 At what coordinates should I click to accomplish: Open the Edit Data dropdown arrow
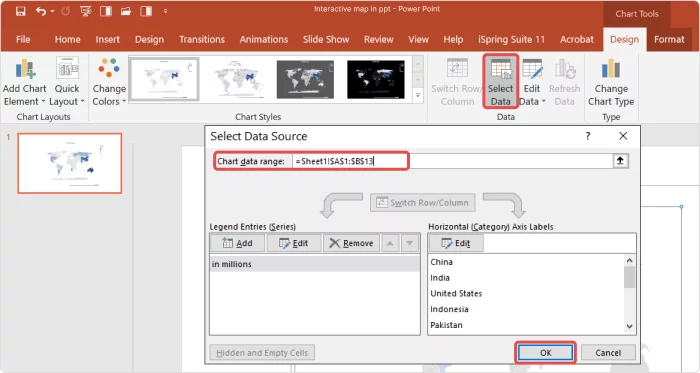pos(543,101)
